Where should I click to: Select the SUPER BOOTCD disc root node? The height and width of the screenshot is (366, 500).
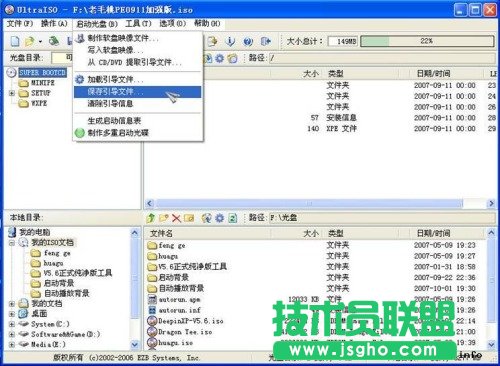42,72
